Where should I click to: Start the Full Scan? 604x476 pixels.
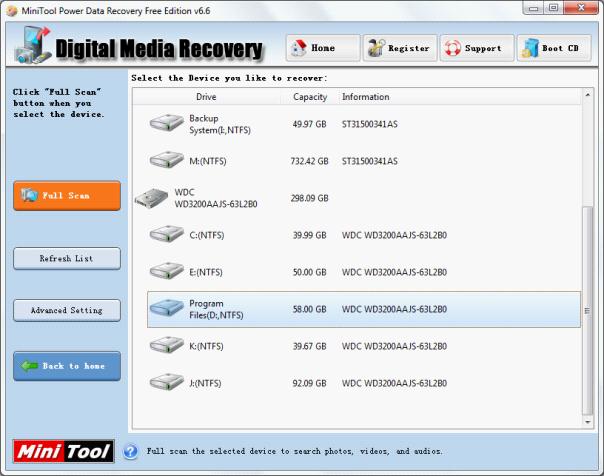pos(67,196)
